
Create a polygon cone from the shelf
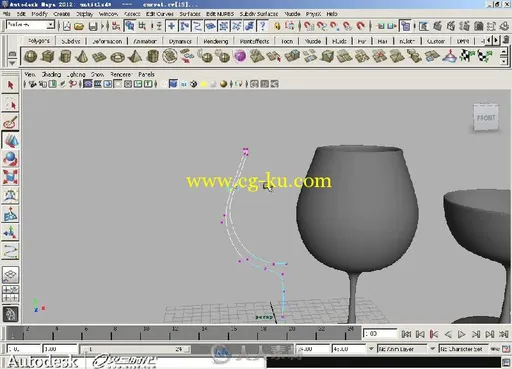click(82, 56)
